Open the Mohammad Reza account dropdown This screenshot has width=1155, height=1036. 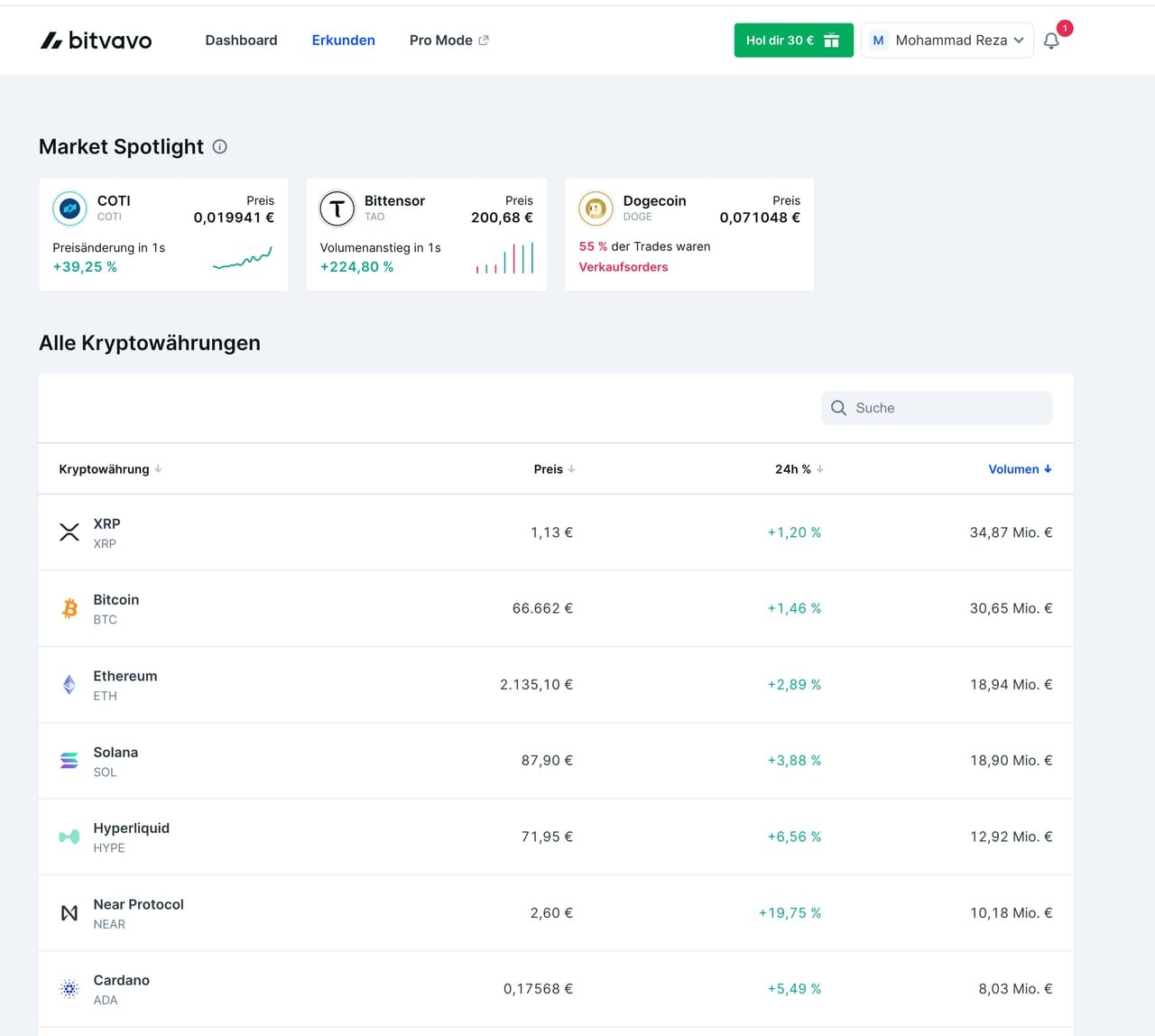point(947,41)
